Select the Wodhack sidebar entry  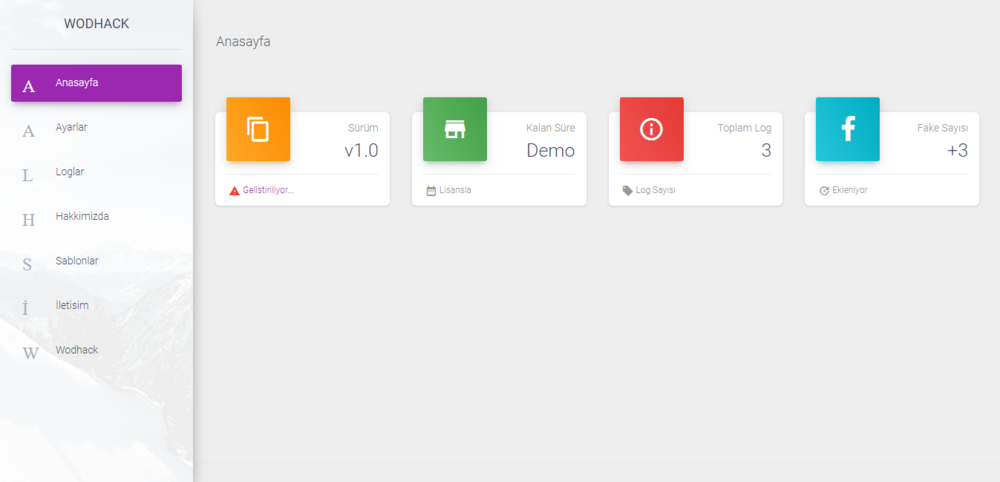[x=96, y=351]
